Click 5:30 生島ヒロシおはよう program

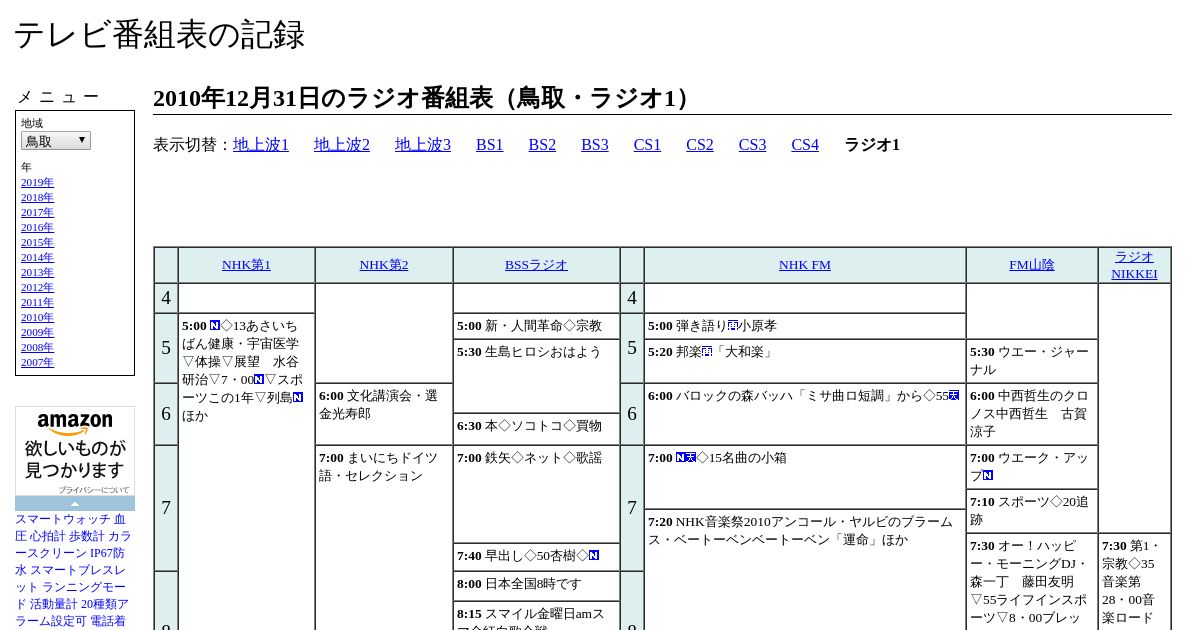click(536, 376)
